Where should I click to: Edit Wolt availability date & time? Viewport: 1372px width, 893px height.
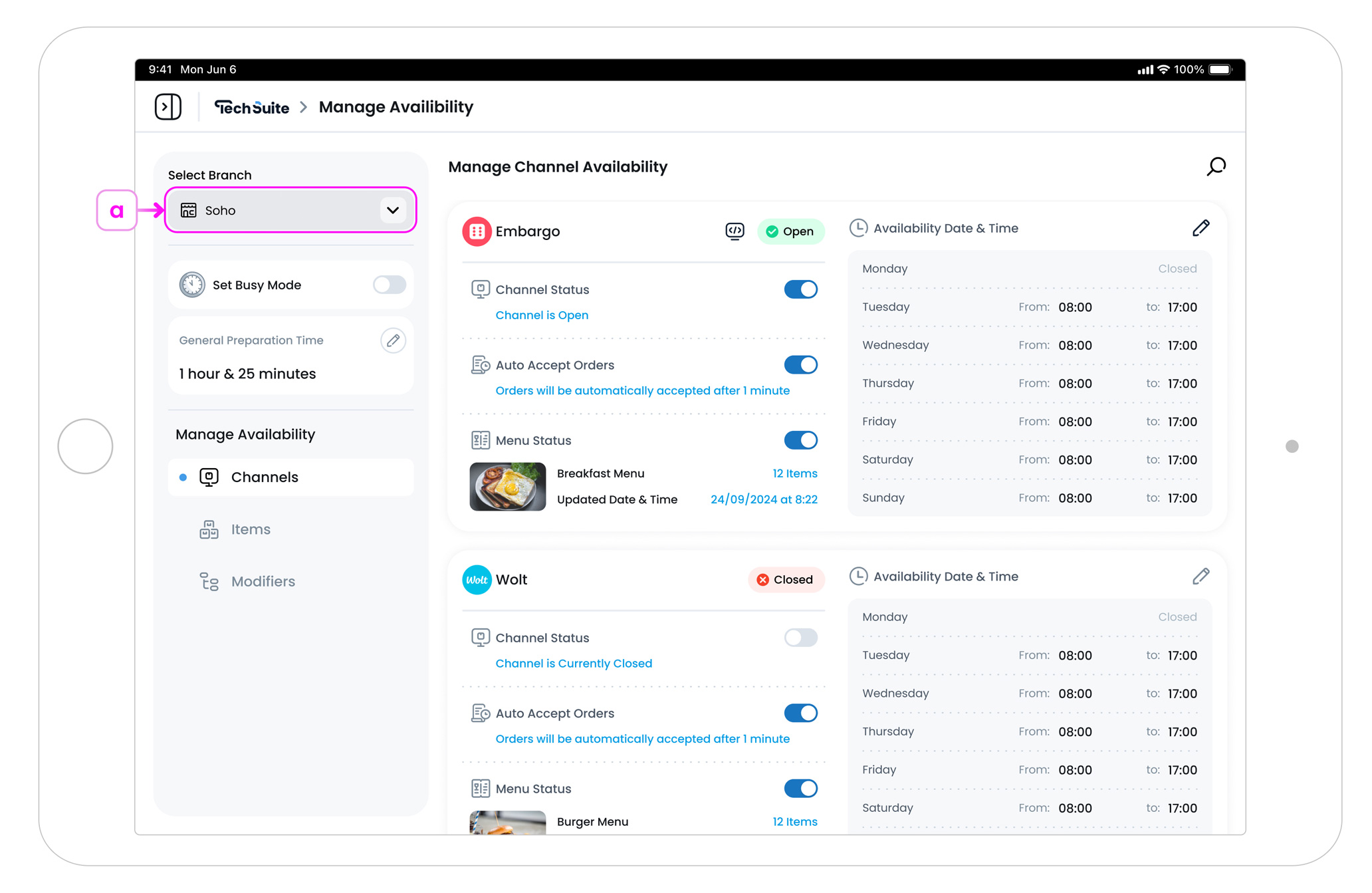pyautogui.click(x=1200, y=576)
